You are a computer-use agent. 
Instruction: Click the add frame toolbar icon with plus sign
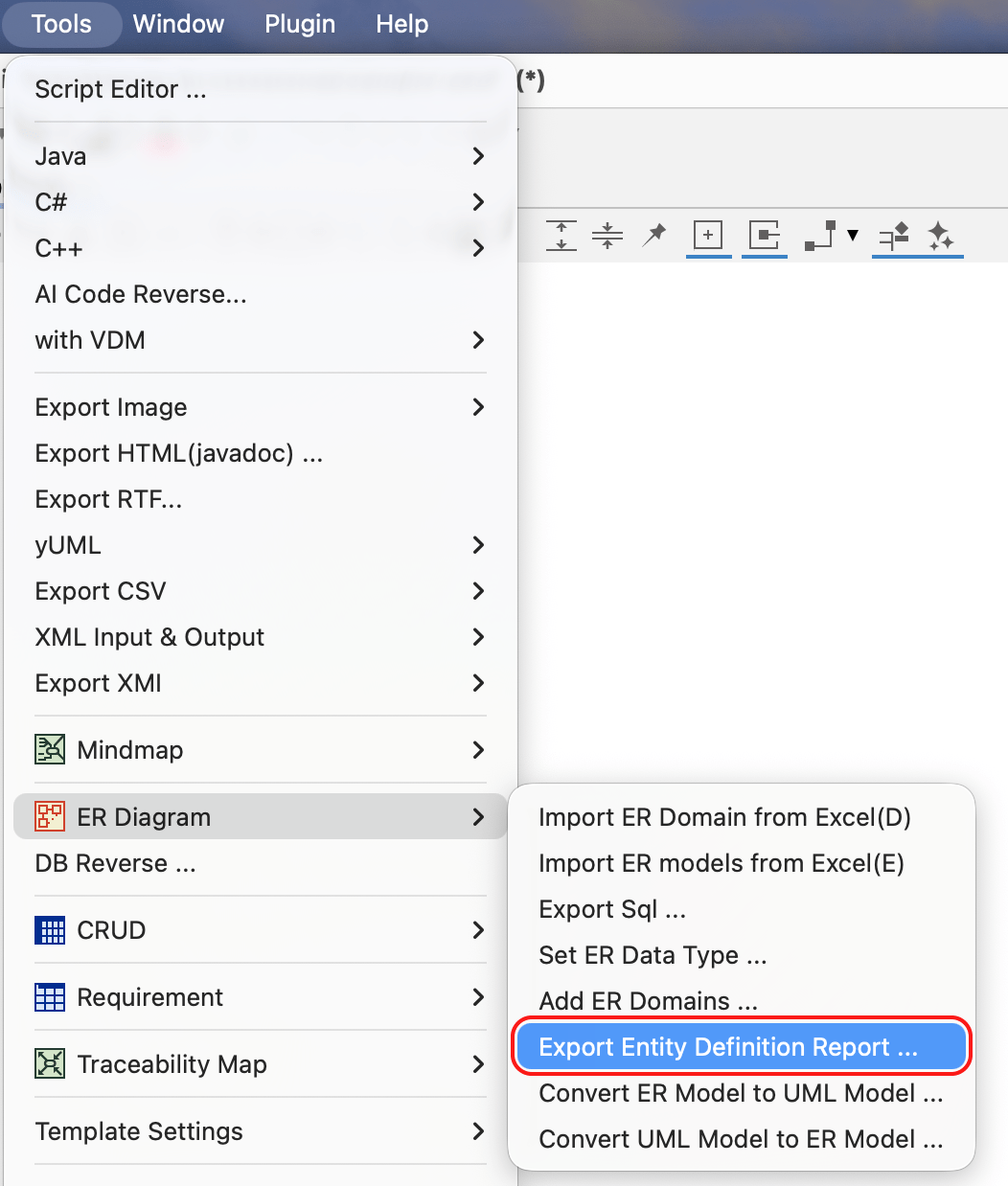pyautogui.click(x=708, y=237)
